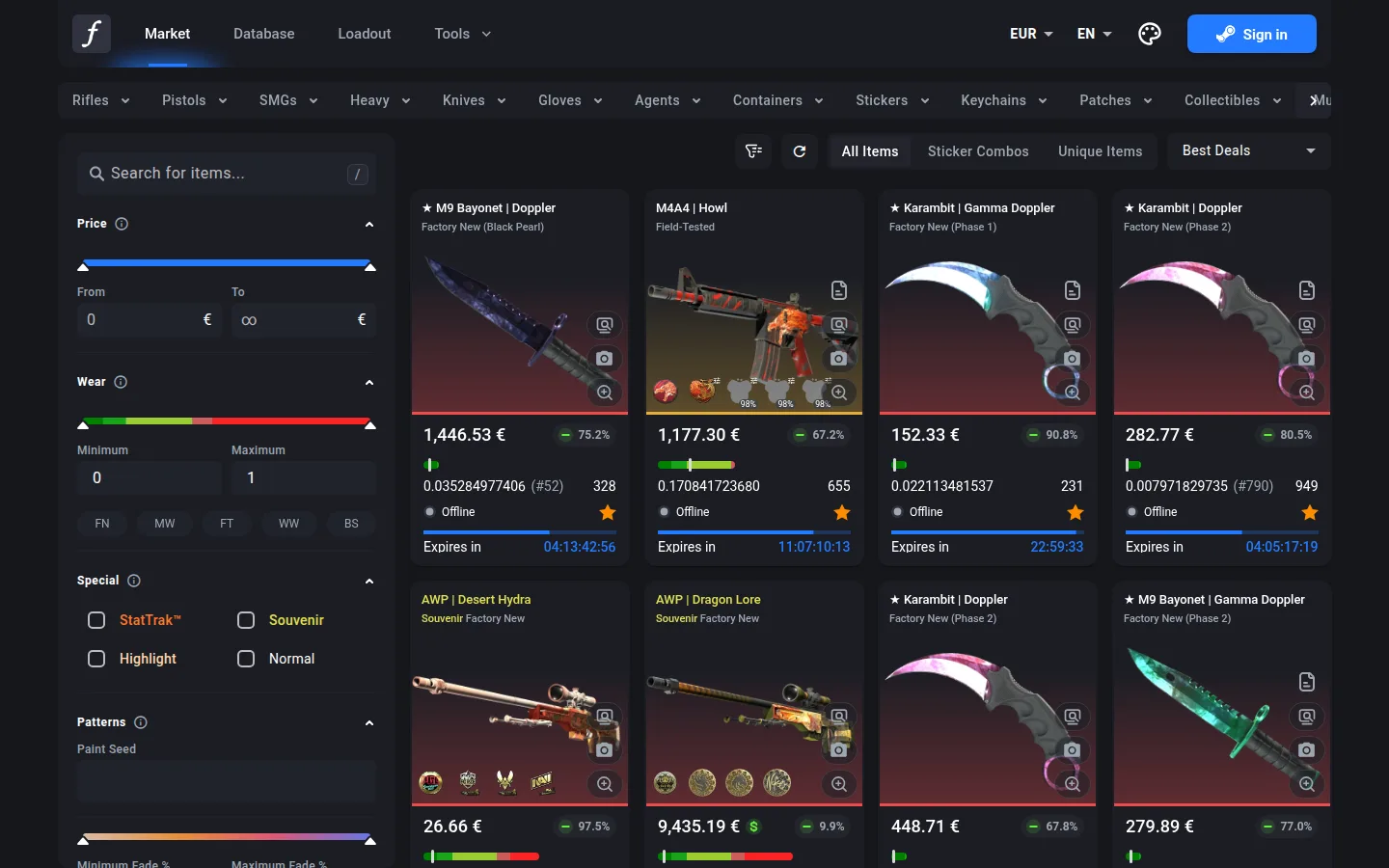Screen dimensions: 1389x868
Task: Favorite the M9 Bayonet Doppler listing
Action: pyautogui.click(x=608, y=512)
